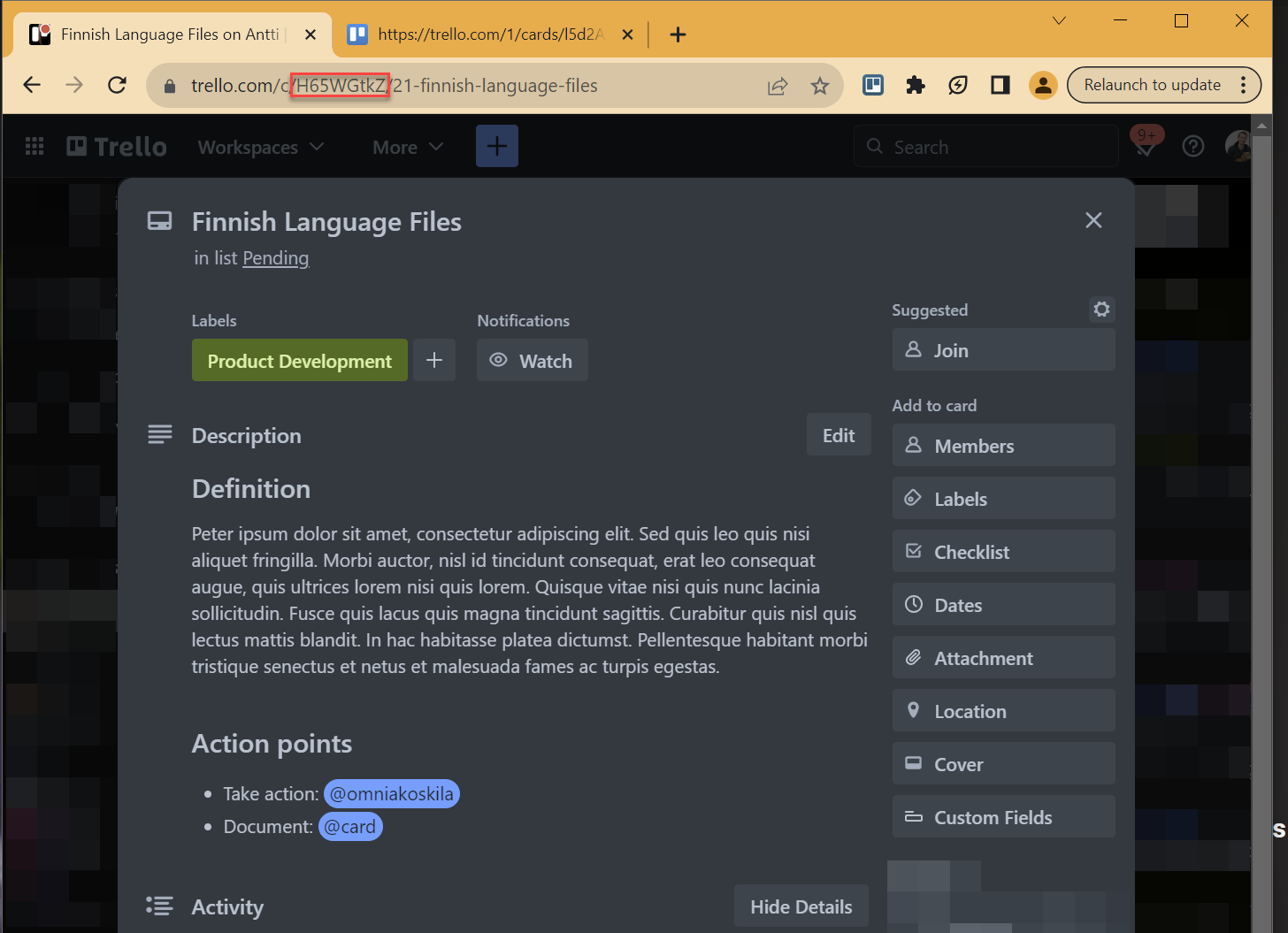This screenshot has width=1288, height=933.
Task: Click the green Product Development label
Action: pos(300,361)
